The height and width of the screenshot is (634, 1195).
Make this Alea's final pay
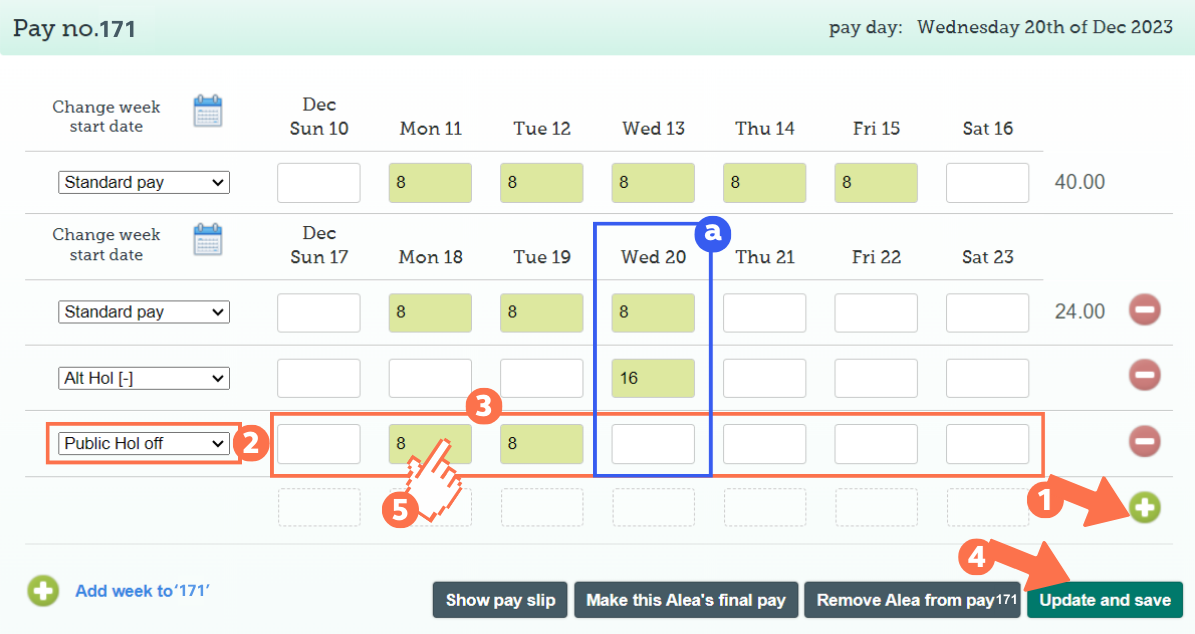click(x=685, y=600)
